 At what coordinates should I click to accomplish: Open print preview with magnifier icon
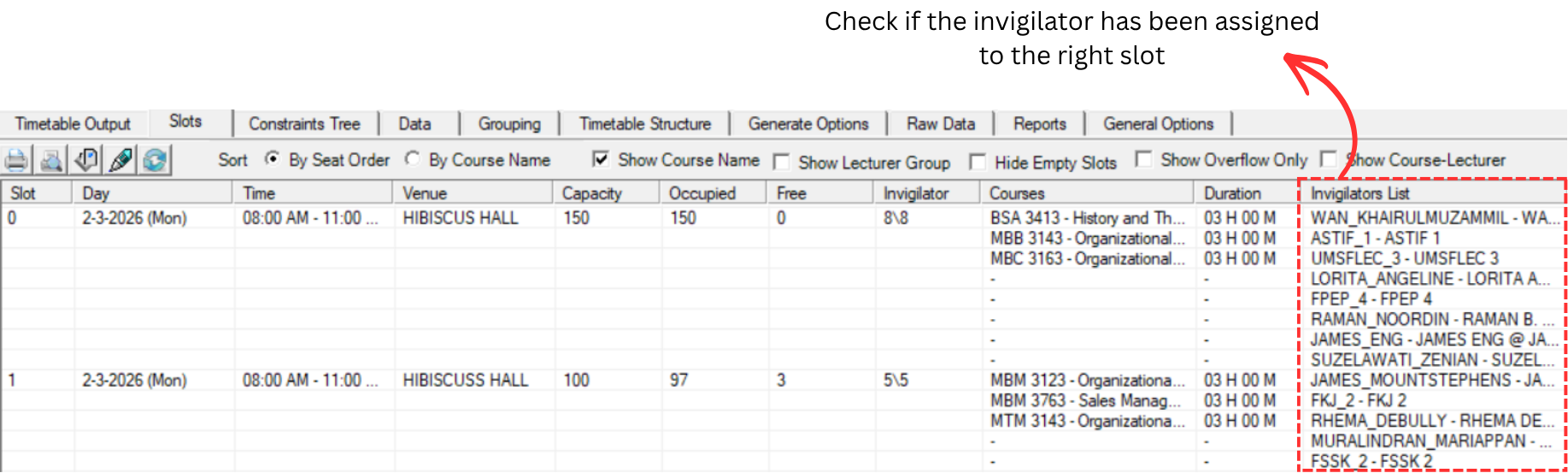point(52,160)
